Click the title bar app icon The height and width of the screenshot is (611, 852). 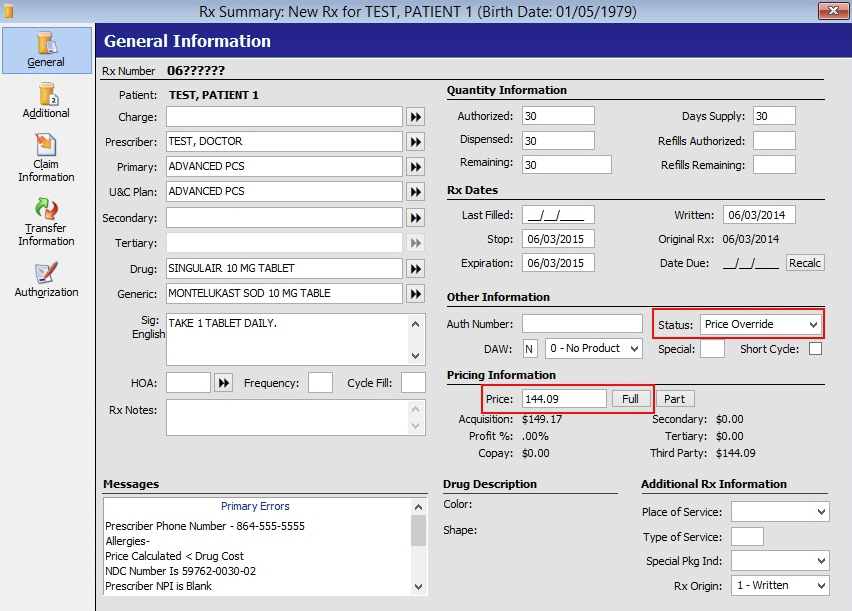click(x=9, y=11)
